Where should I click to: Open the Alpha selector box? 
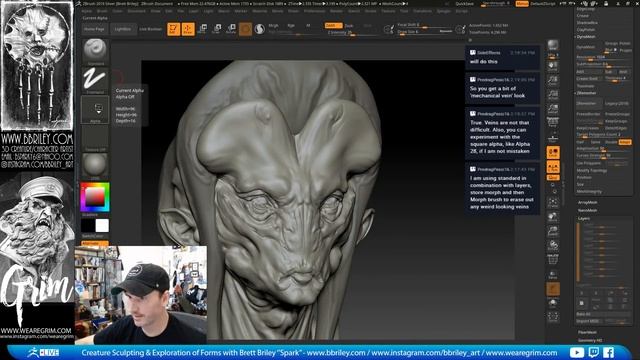(95, 109)
